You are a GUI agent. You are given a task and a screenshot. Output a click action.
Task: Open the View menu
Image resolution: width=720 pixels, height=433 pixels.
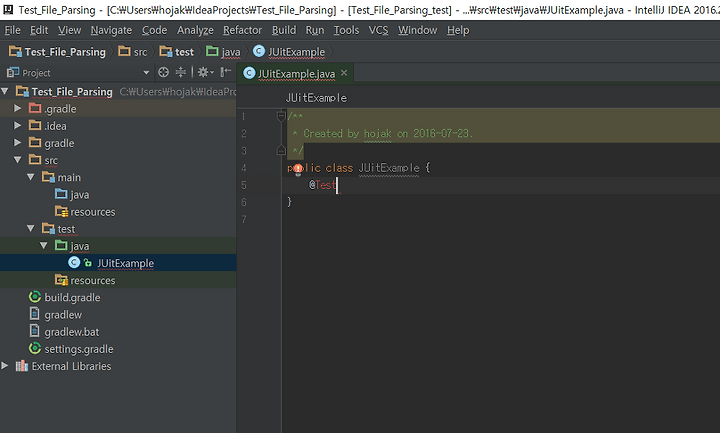tap(69, 30)
